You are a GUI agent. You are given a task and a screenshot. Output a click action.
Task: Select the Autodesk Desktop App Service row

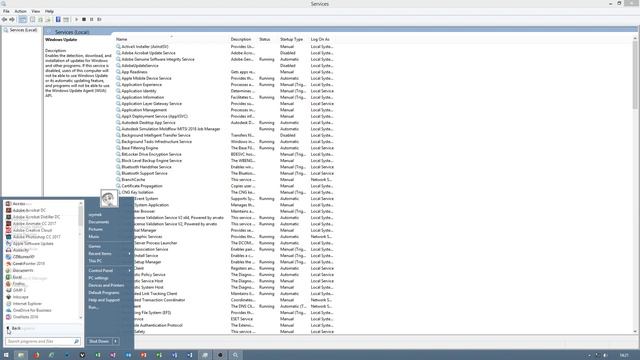(x=224, y=122)
